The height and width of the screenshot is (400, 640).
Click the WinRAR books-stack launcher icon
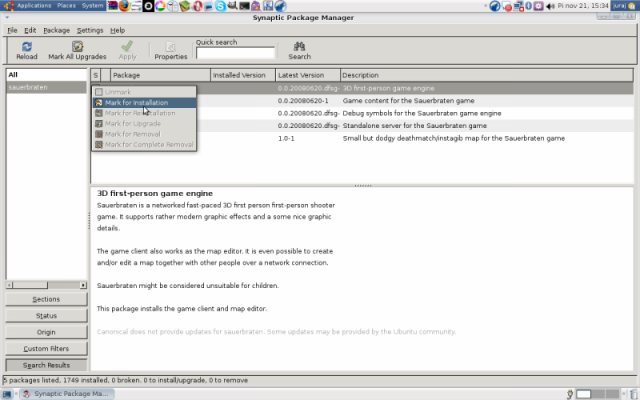tap(113, 6)
